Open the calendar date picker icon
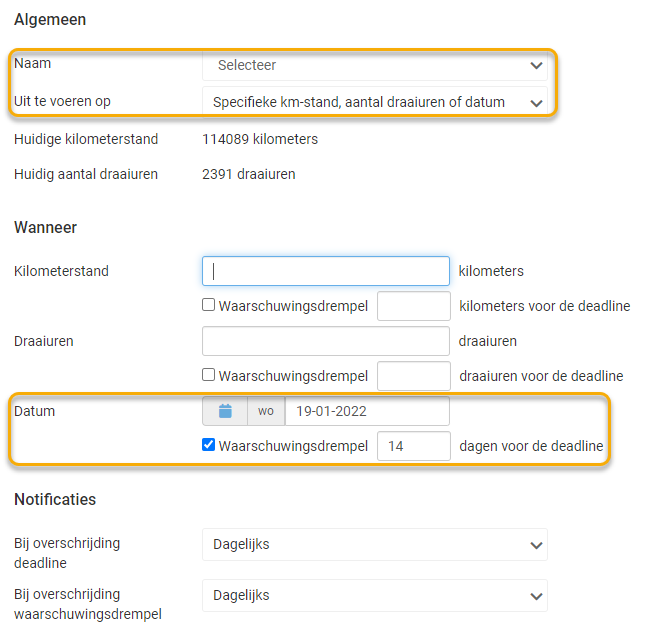Image resolution: width=655 pixels, height=634 pixels. (x=225, y=411)
